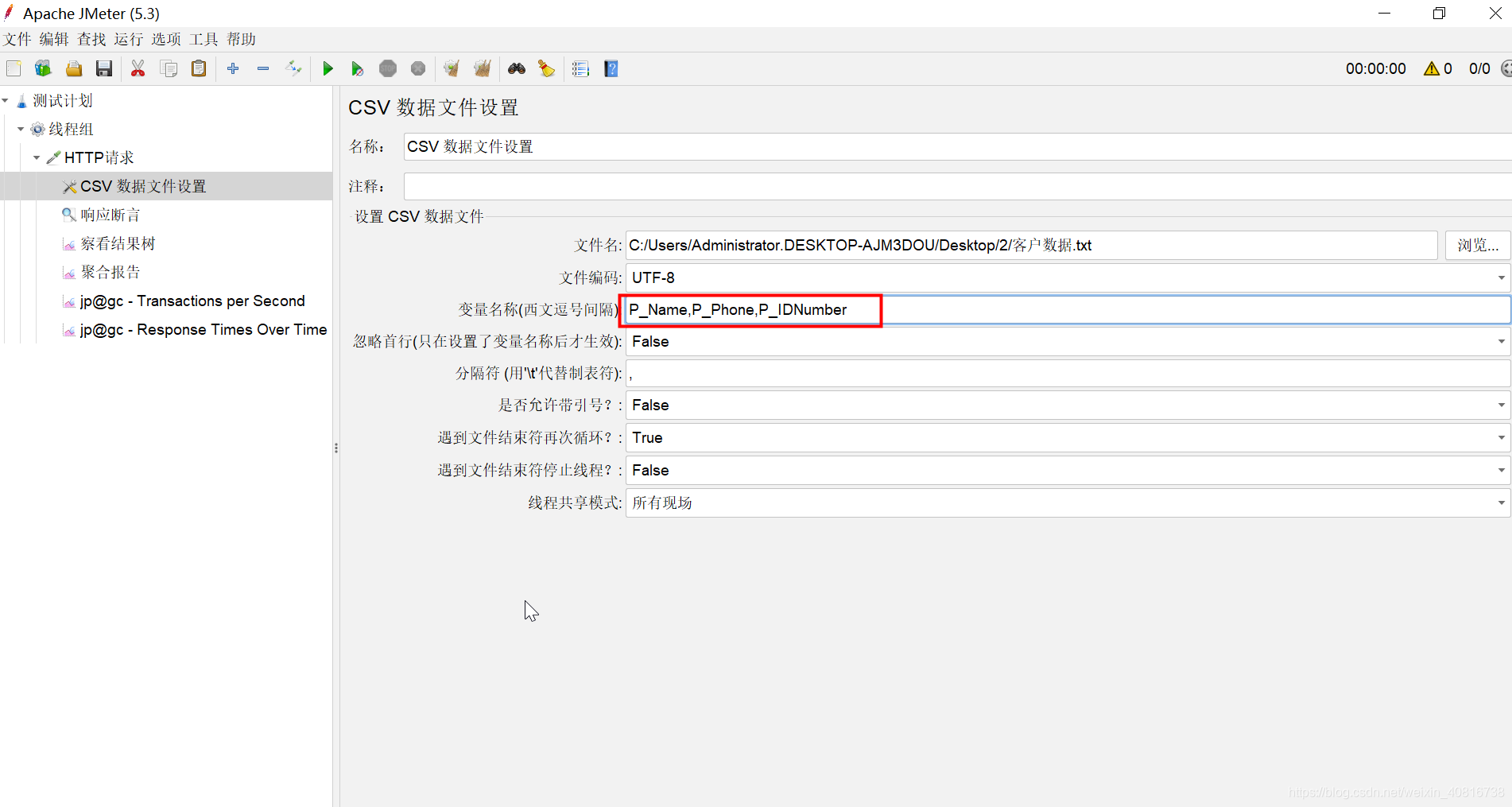Collapse the 测试计划 tree node
Viewport: 1512px width, 807px height.
(6, 101)
